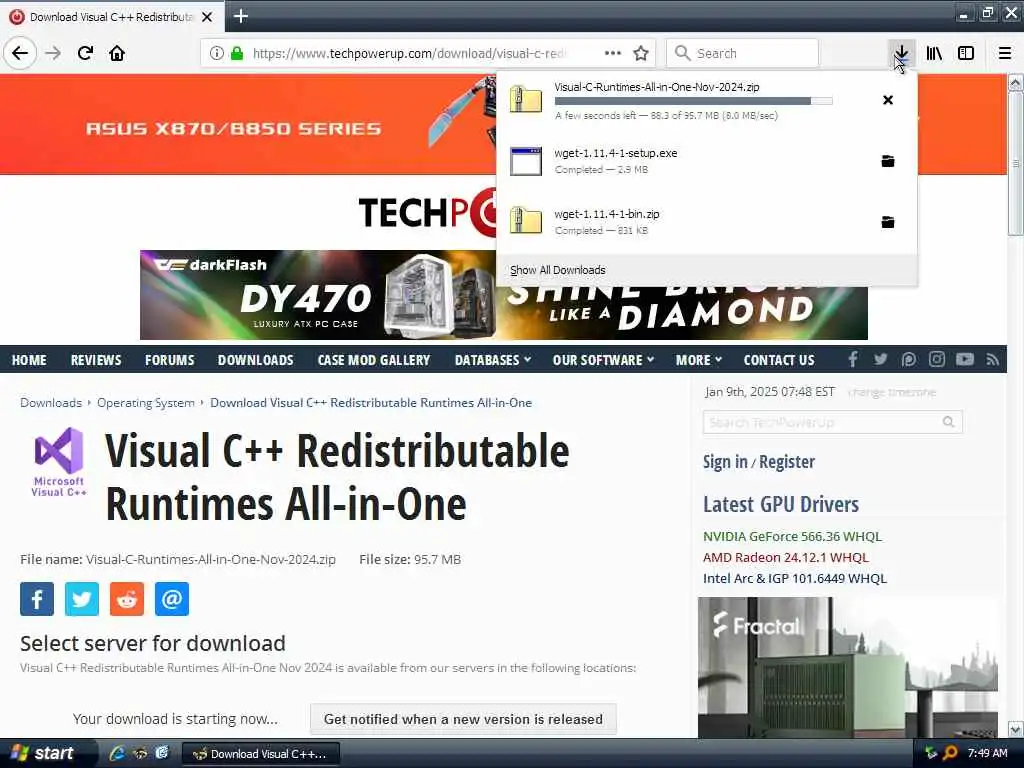The width and height of the screenshot is (1024, 768).
Task: Open the CONTACT US nav item
Action: (779, 360)
